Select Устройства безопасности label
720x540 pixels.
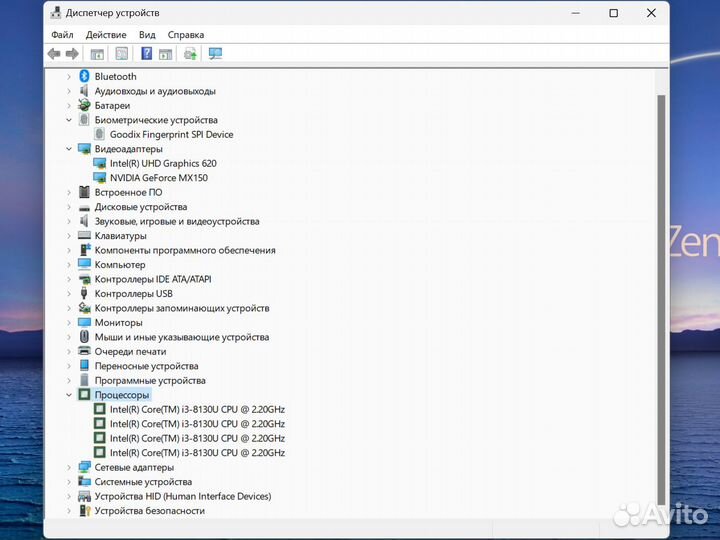click(x=150, y=511)
